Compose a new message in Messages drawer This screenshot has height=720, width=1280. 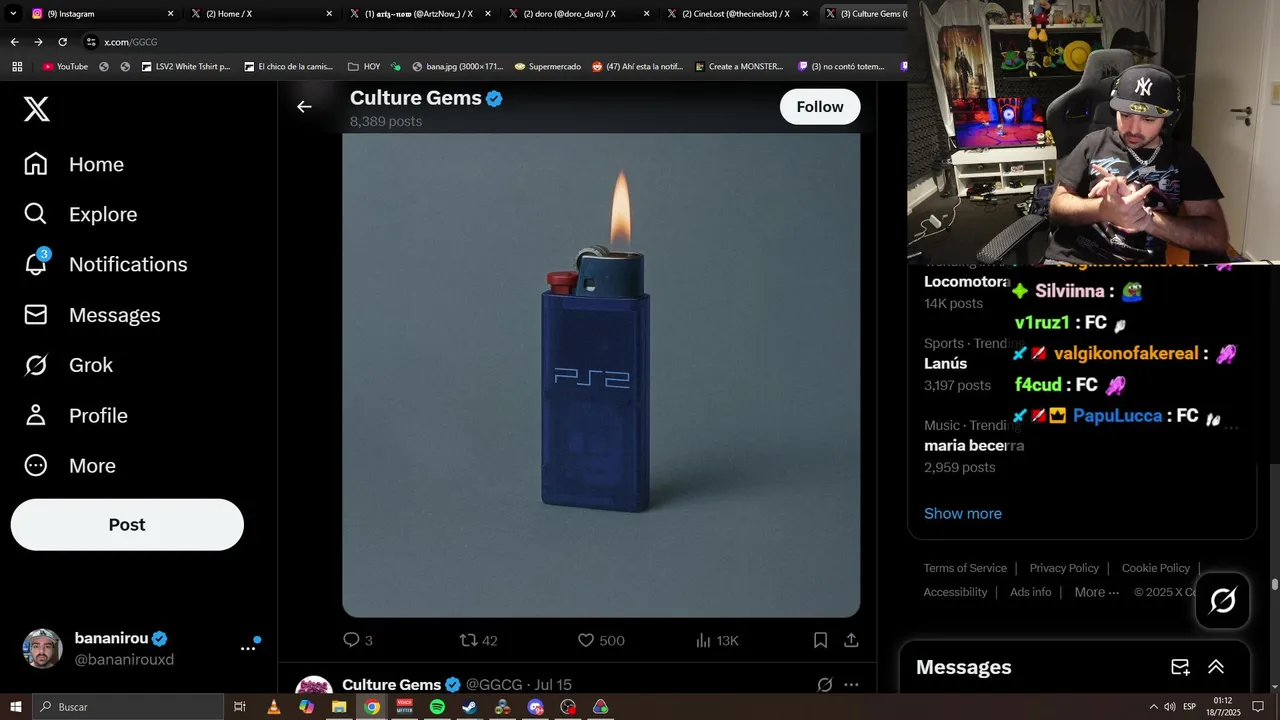click(x=1180, y=667)
